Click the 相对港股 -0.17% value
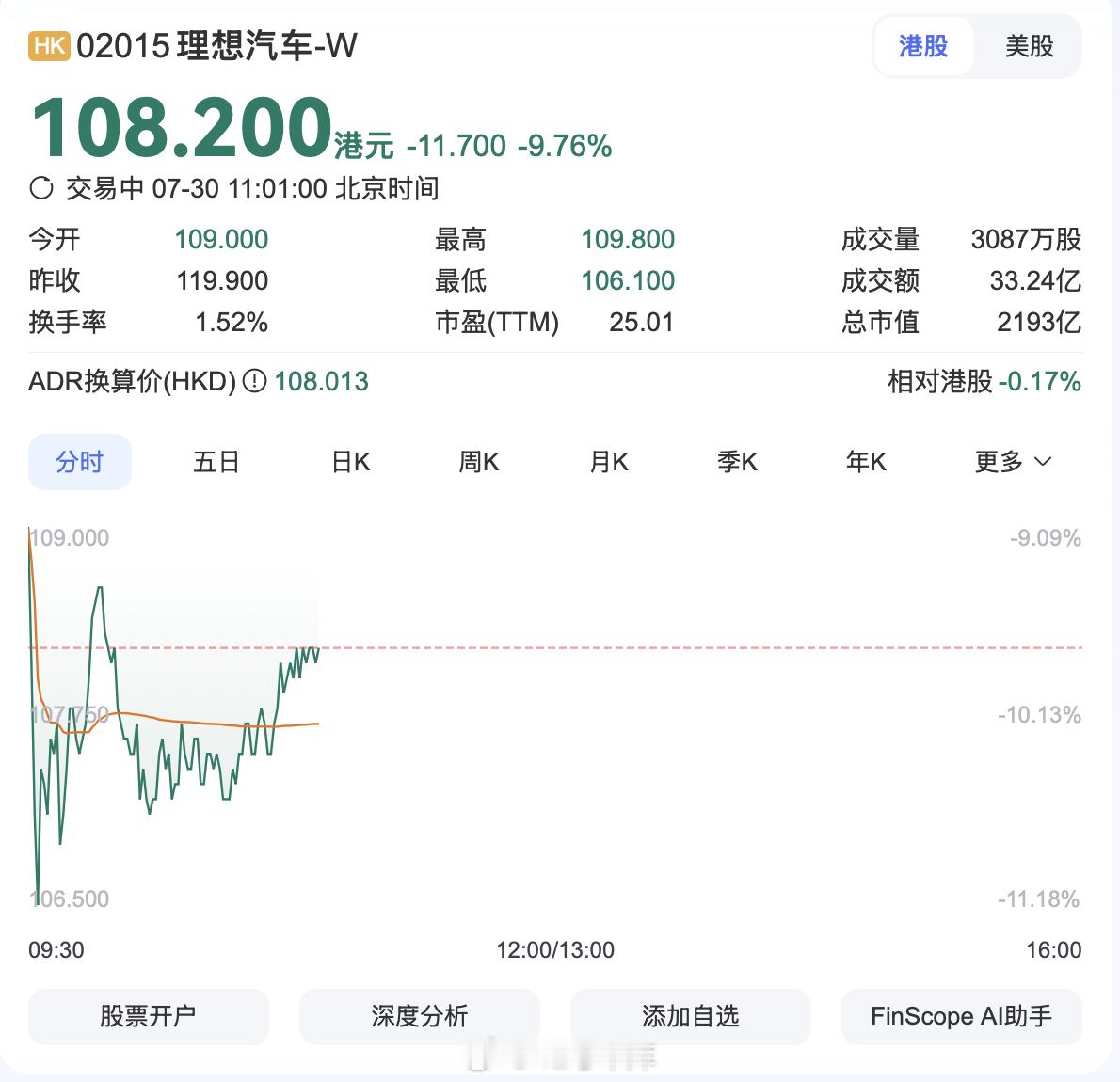This screenshot has width=1120, height=1082. [x=1039, y=381]
